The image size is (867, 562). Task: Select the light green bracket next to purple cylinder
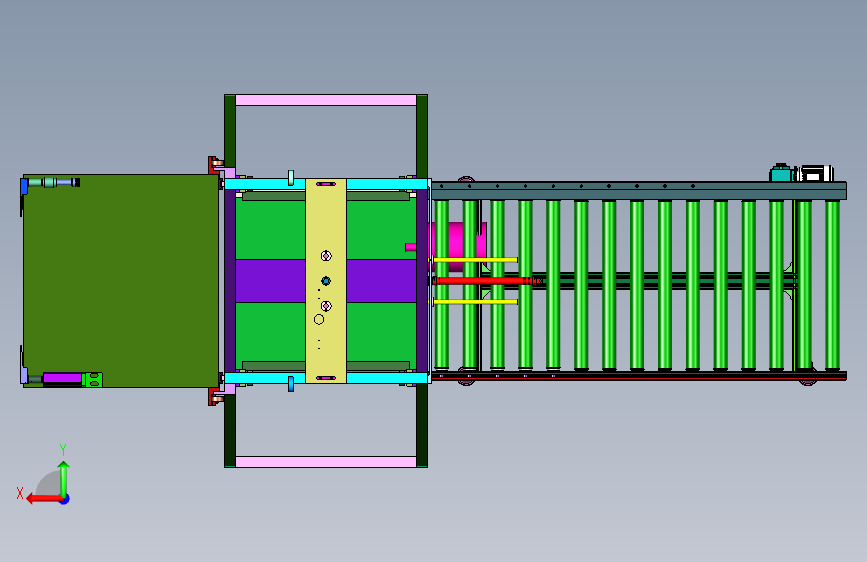(92, 379)
